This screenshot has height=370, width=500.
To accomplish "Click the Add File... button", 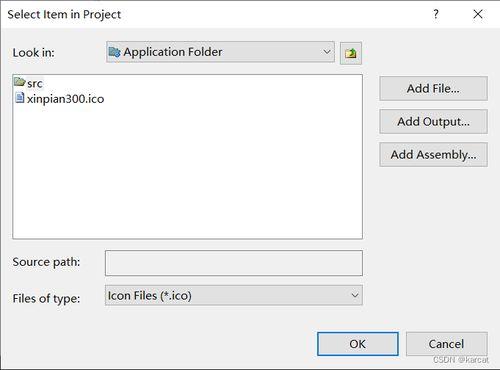I will [433, 88].
